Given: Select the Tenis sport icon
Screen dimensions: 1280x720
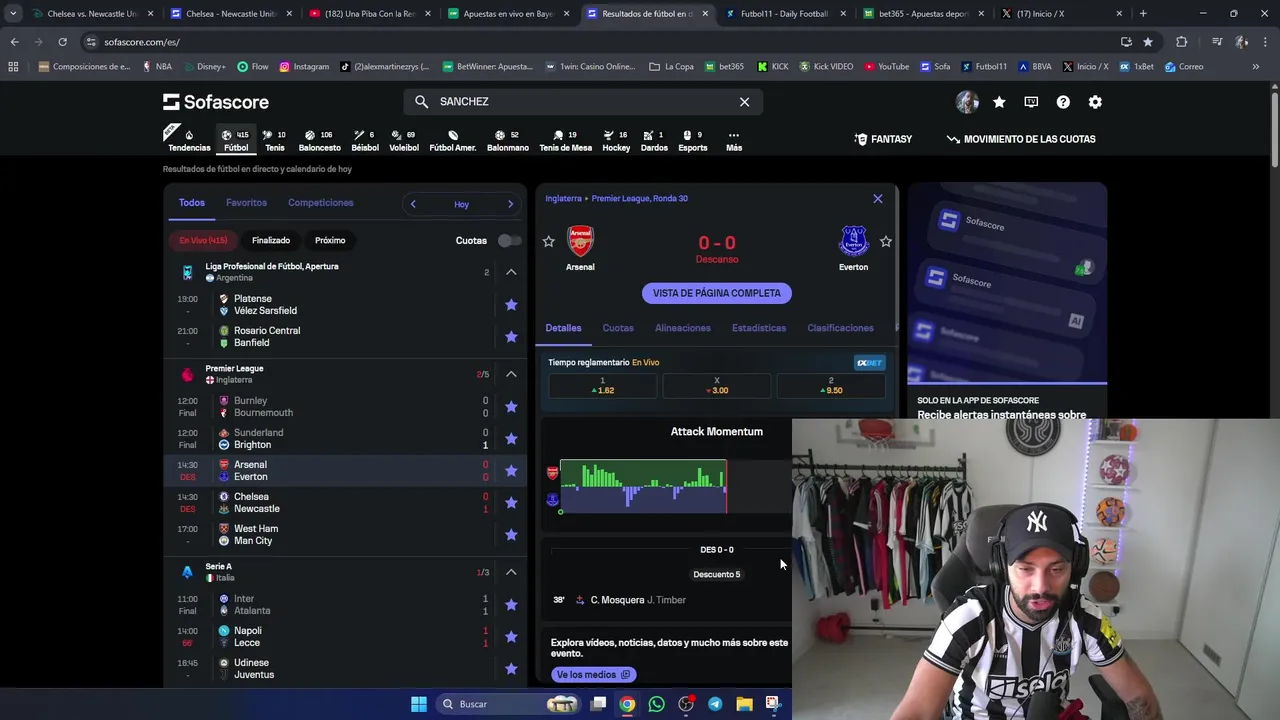Looking at the screenshot, I should coord(274,140).
